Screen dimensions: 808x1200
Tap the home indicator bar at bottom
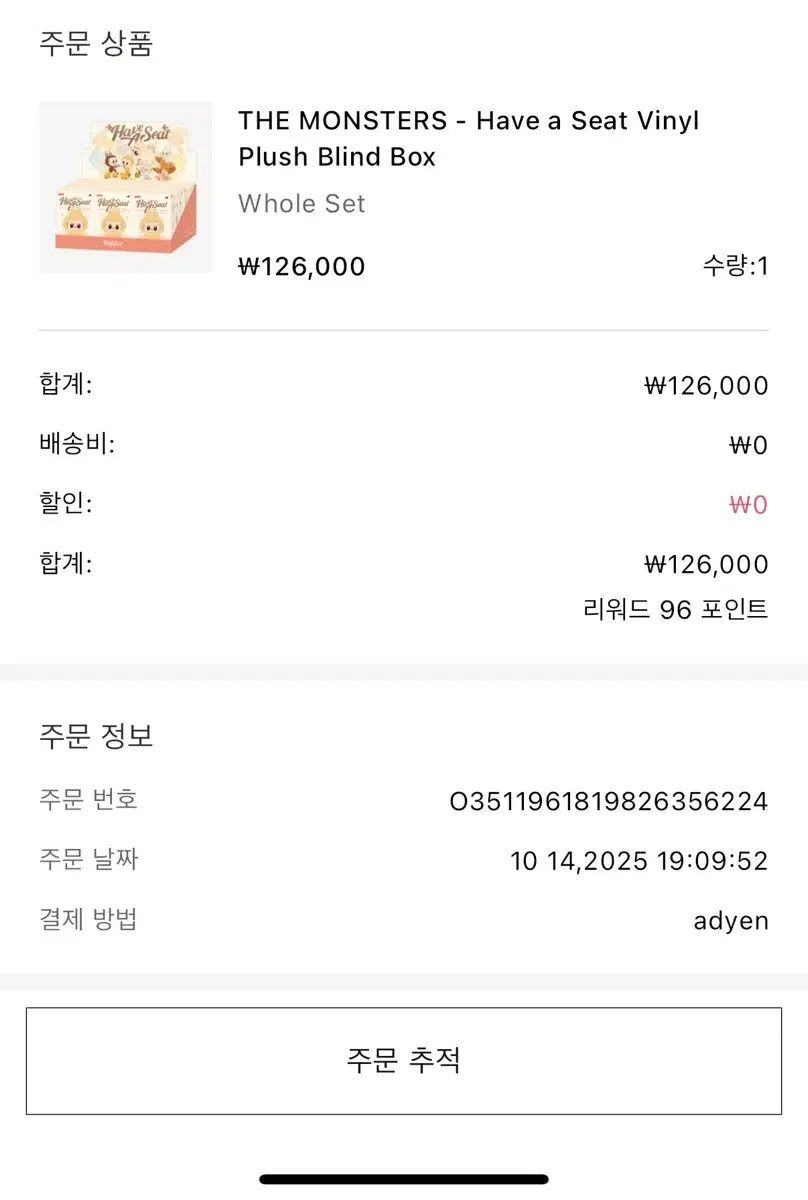(404, 1180)
